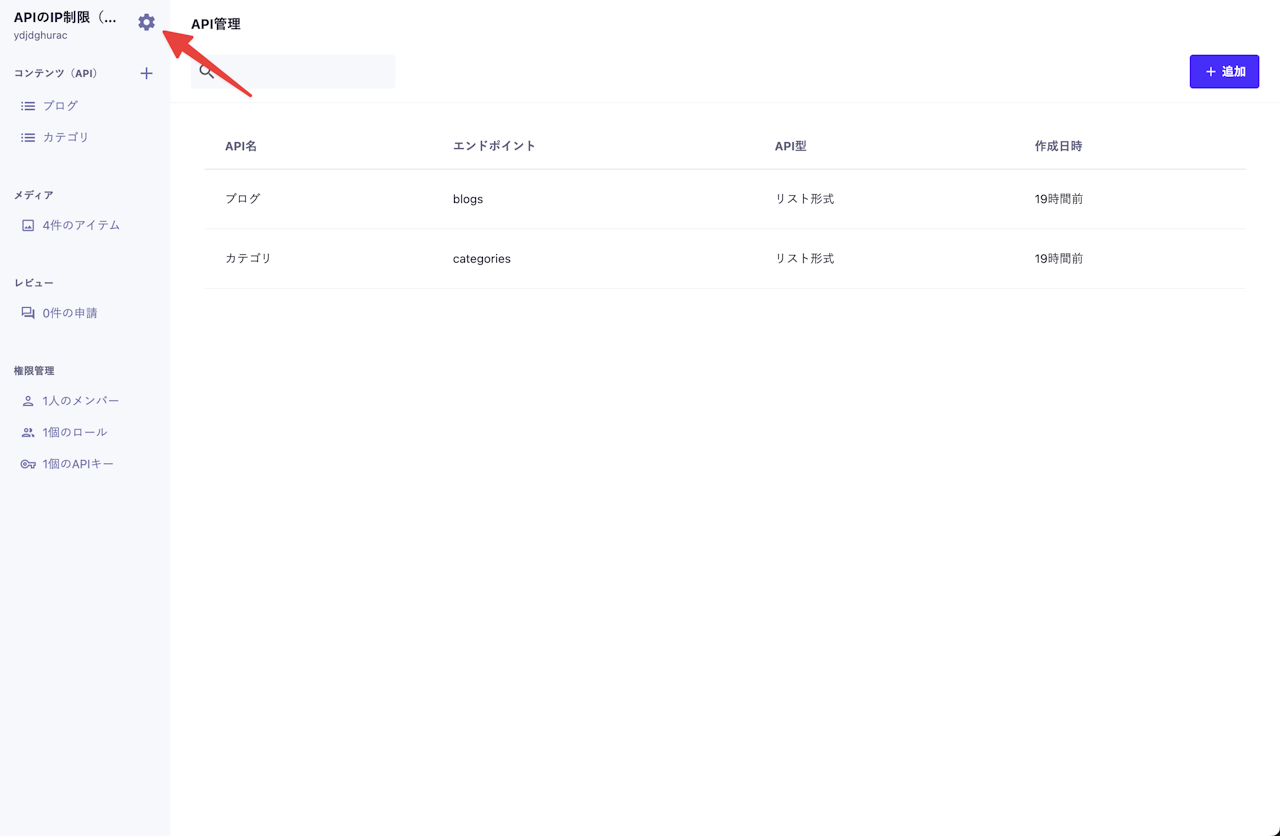Open ブログ in the sidebar
Image resolution: width=1280 pixels, height=836 pixels.
60,106
